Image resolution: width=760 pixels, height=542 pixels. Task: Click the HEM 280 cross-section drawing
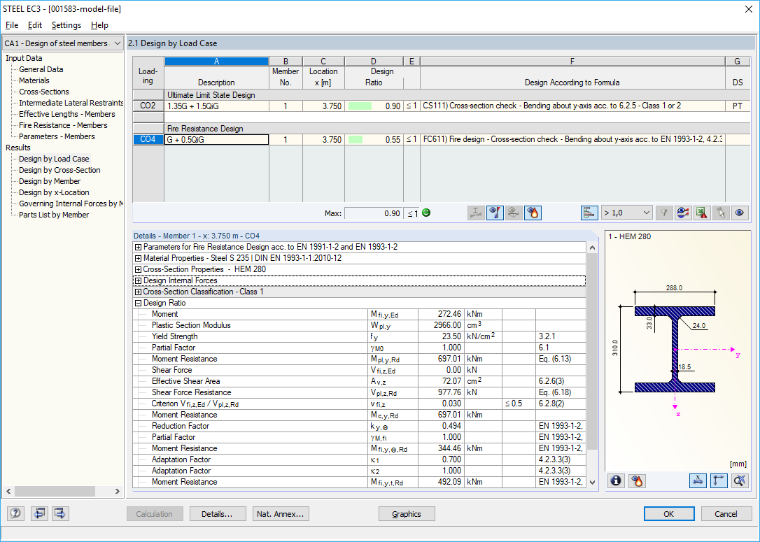tap(675, 348)
